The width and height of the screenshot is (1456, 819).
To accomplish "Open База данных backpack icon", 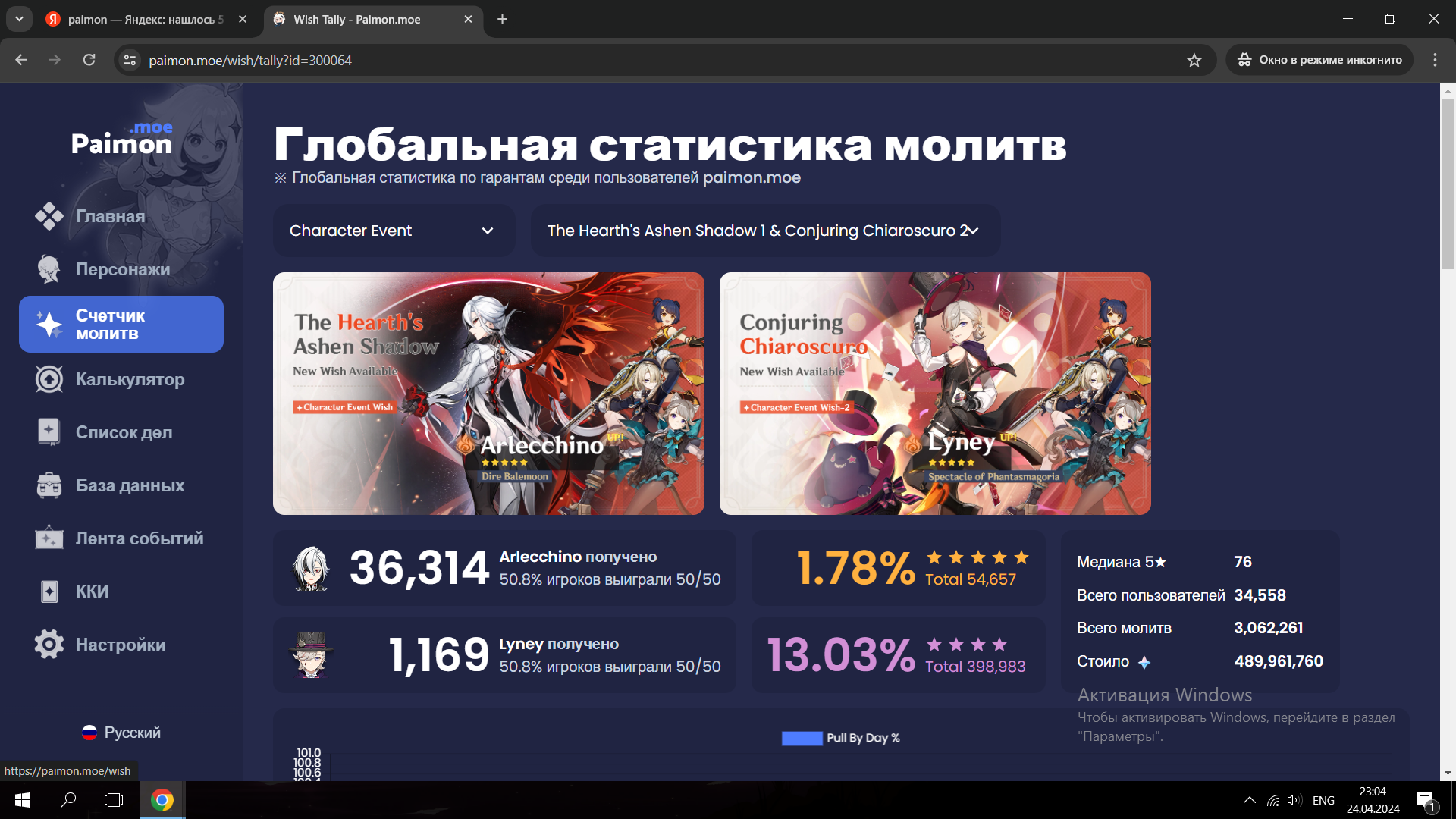I will (x=49, y=485).
